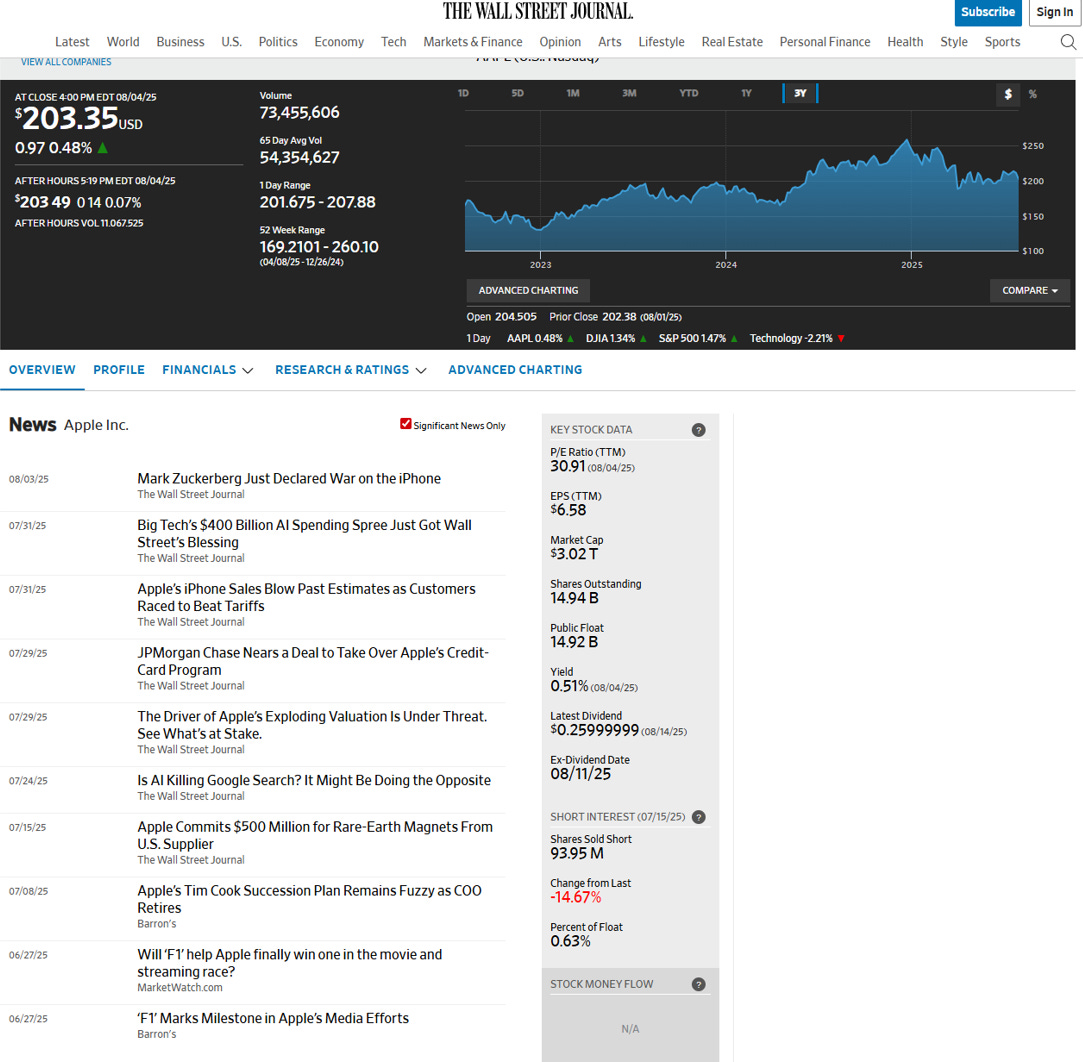1083x1062 pixels.
Task: Expand the Financials menu
Action: pos(208,370)
